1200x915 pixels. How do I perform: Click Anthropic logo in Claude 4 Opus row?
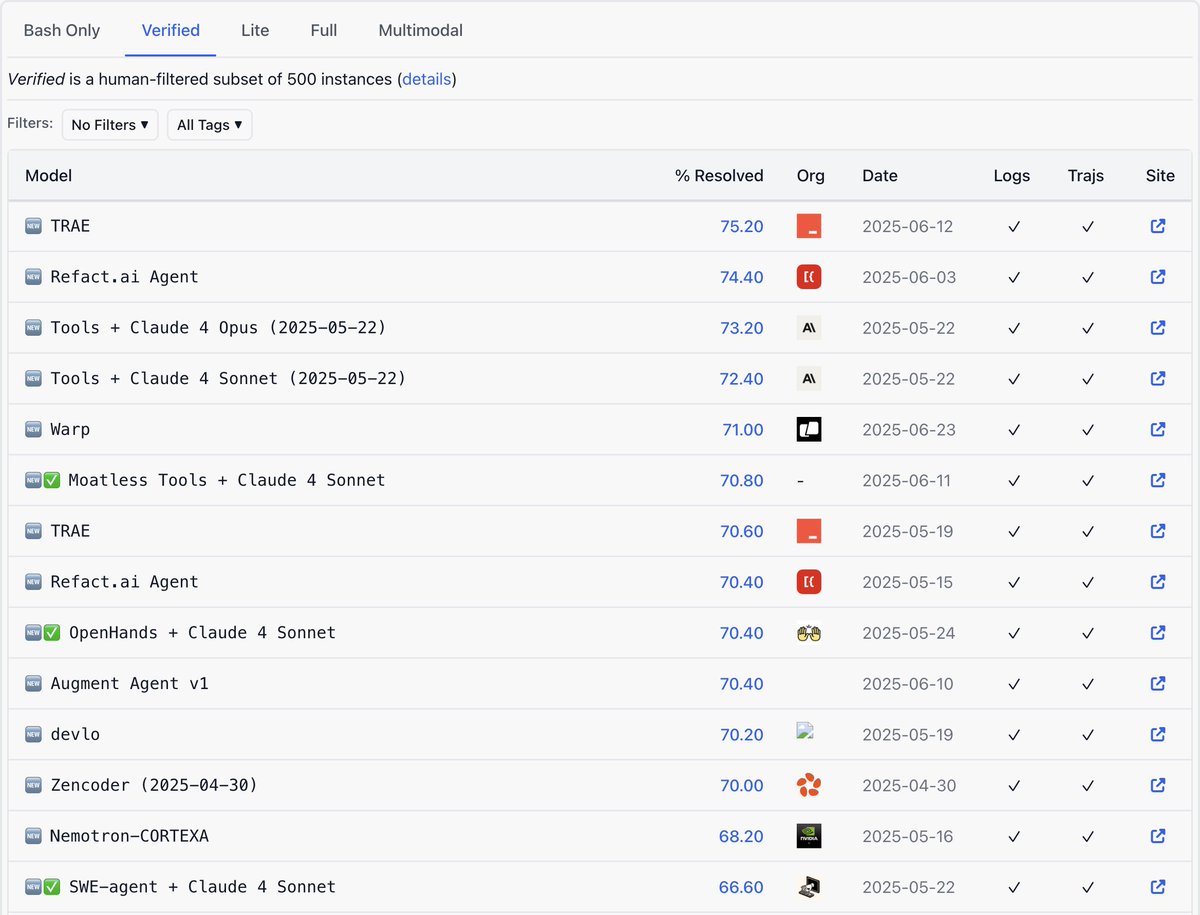click(x=809, y=327)
